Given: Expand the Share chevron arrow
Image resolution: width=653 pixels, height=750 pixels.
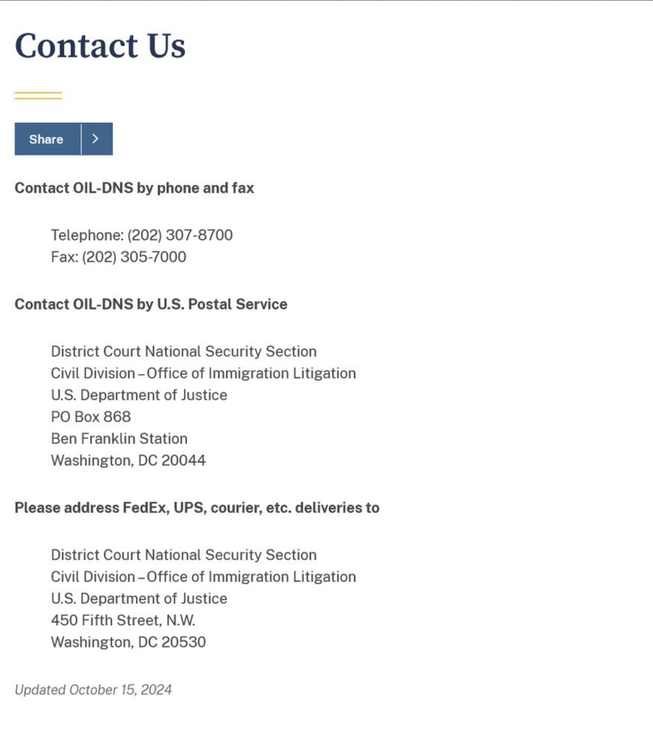Looking at the screenshot, I should 96,139.
